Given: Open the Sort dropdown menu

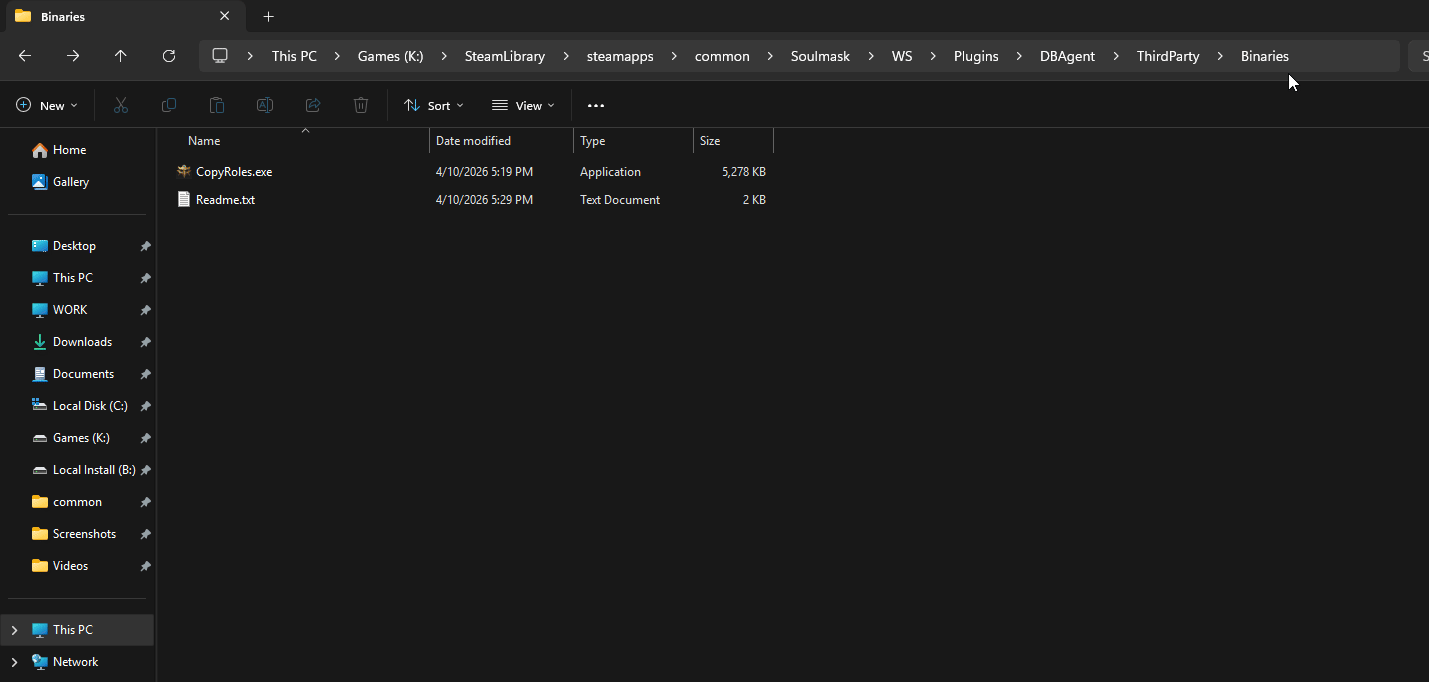Looking at the screenshot, I should [433, 105].
